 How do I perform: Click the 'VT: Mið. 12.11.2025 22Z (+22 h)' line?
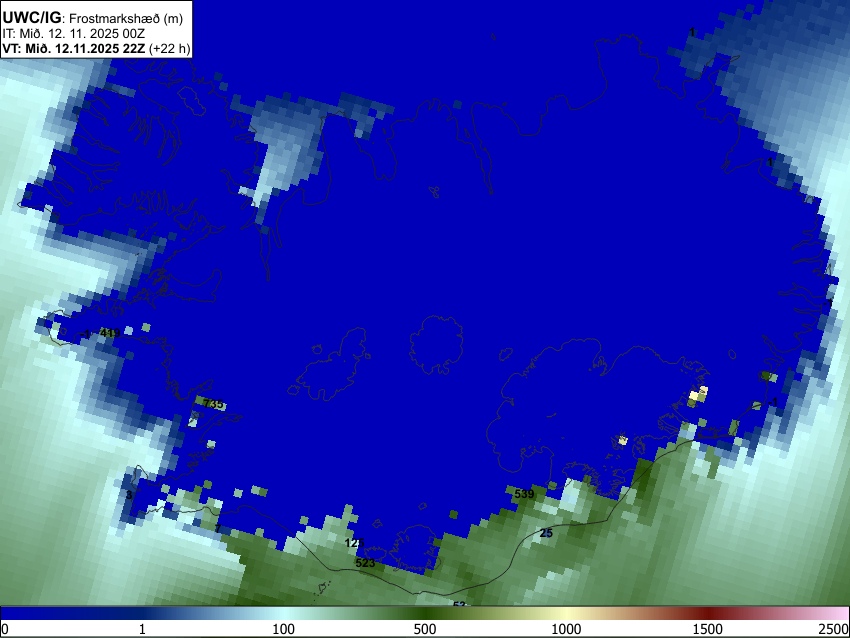tap(96, 48)
